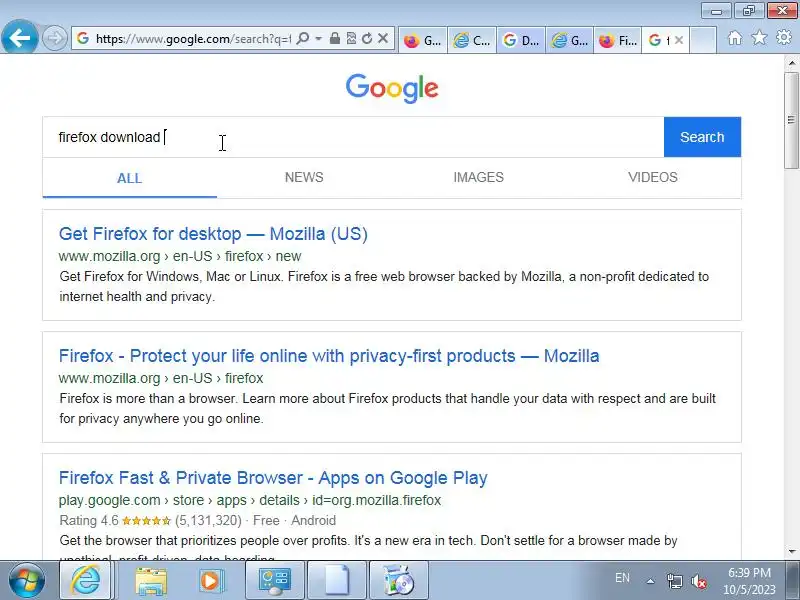Click the EN language indicator

point(622,578)
